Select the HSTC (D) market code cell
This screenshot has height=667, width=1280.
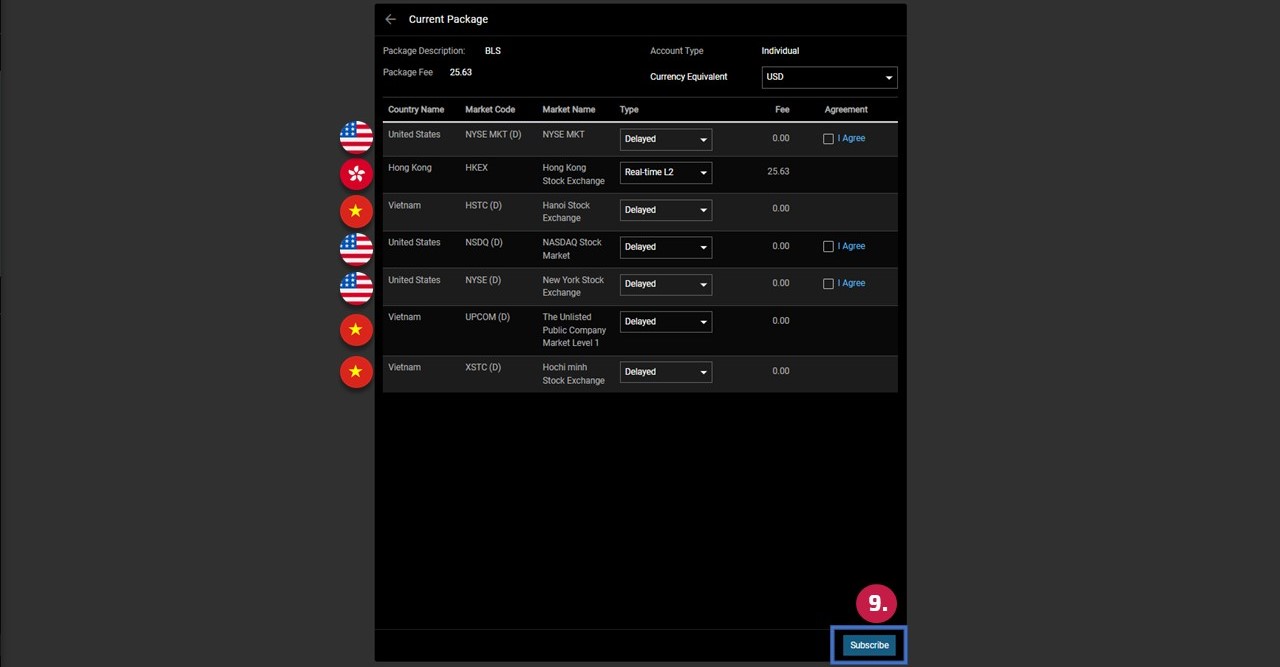(x=483, y=205)
